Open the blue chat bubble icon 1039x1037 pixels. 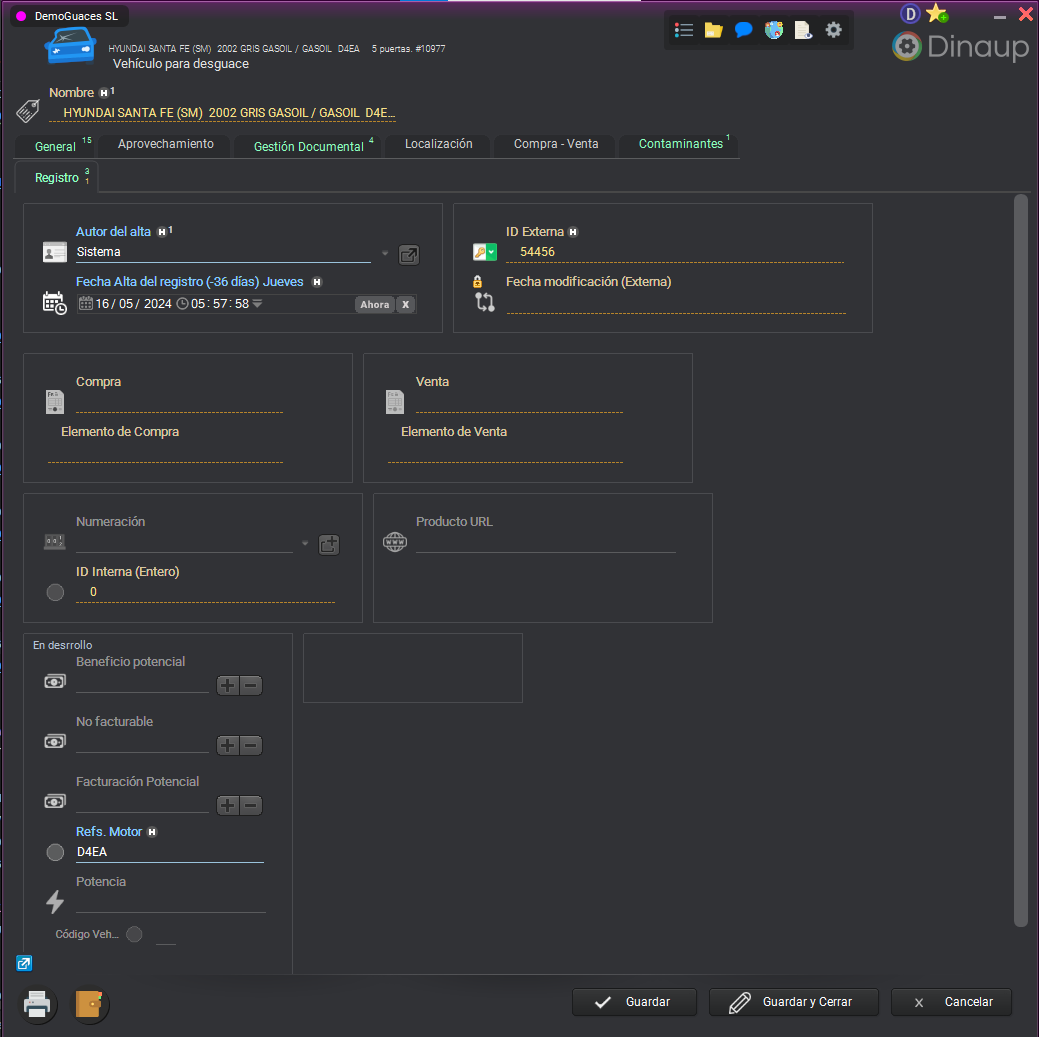[743, 30]
